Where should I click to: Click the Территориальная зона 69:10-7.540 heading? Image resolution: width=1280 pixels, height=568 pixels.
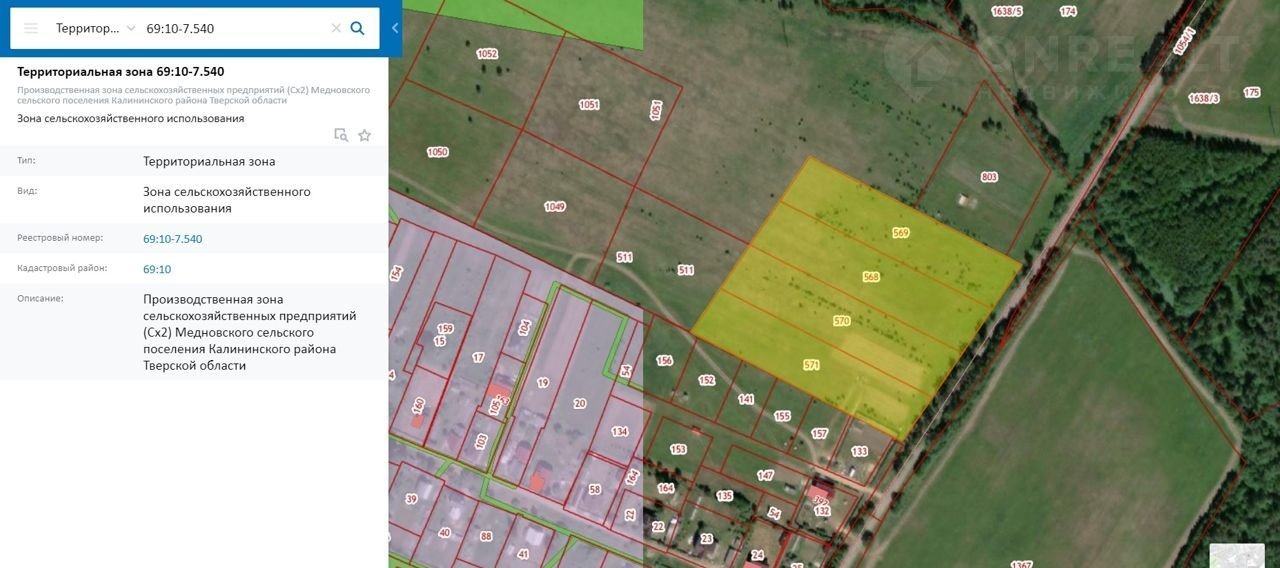[x=121, y=71]
